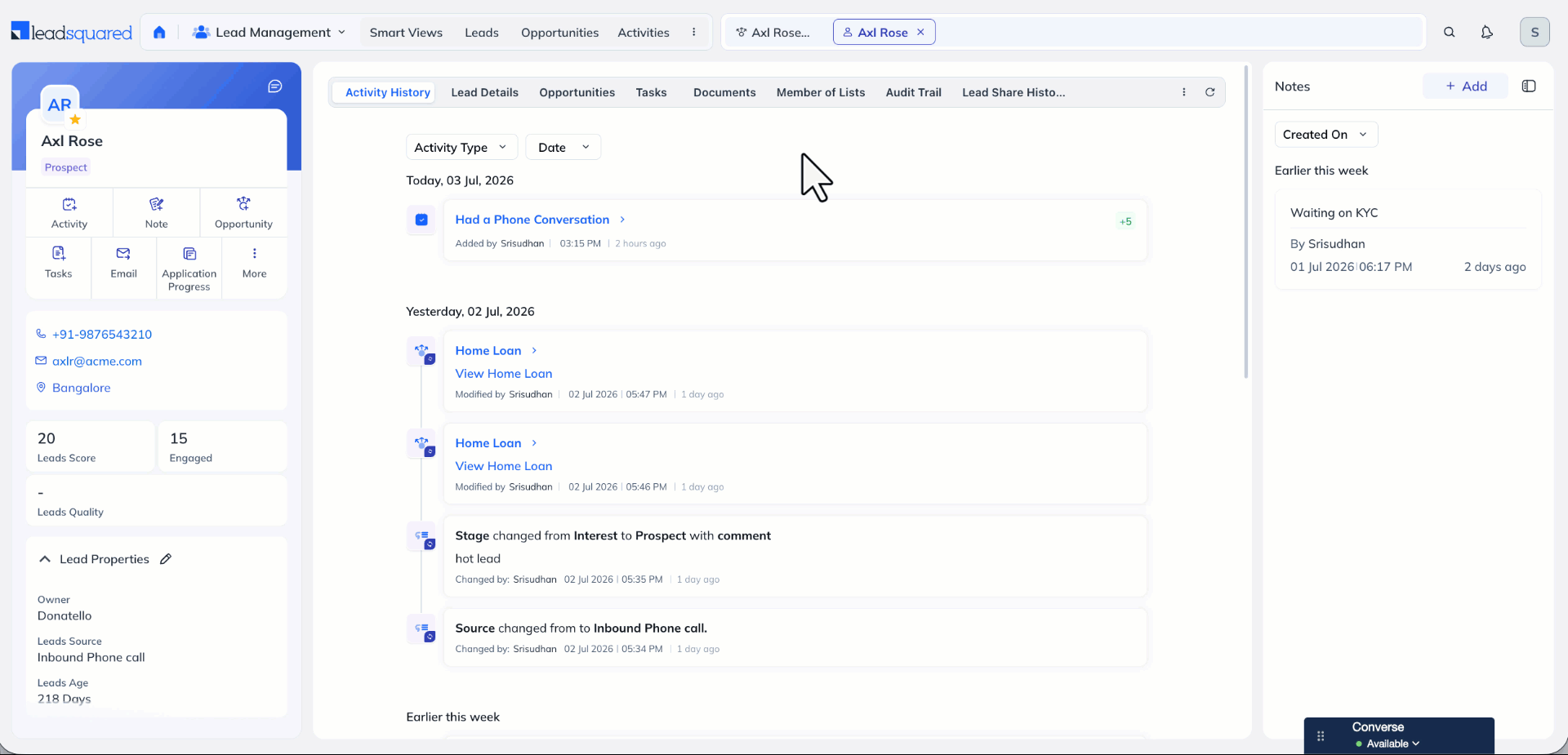Switch to Activity History tab
Image resolution: width=1568 pixels, height=755 pixels.
(x=387, y=92)
